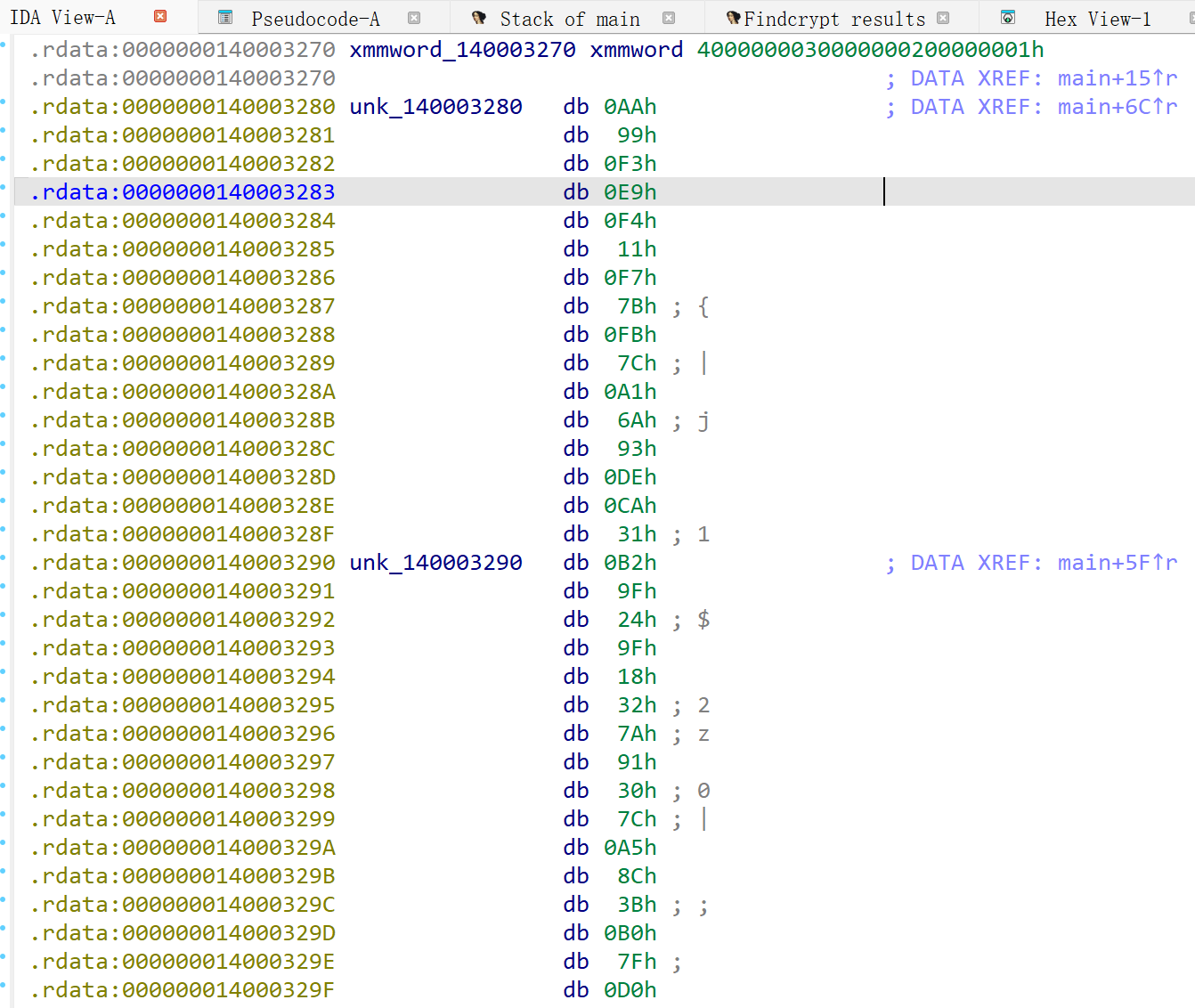Switch to the Findcrypt results tab
The height and width of the screenshot is (1008, 1195).
(x=834, y=19)
